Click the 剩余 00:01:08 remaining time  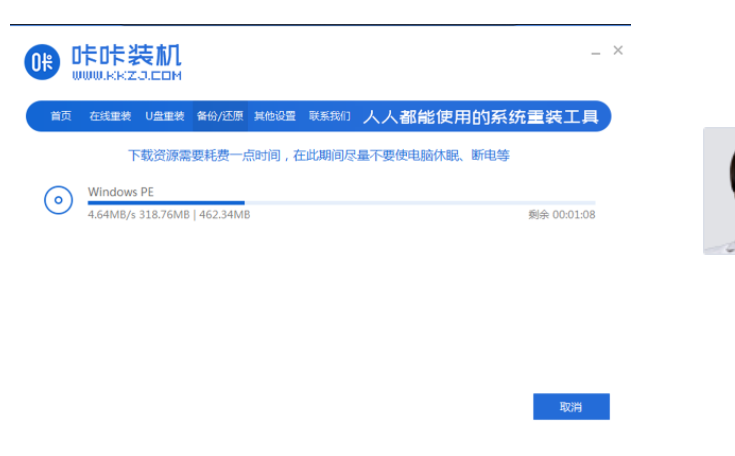562,215
